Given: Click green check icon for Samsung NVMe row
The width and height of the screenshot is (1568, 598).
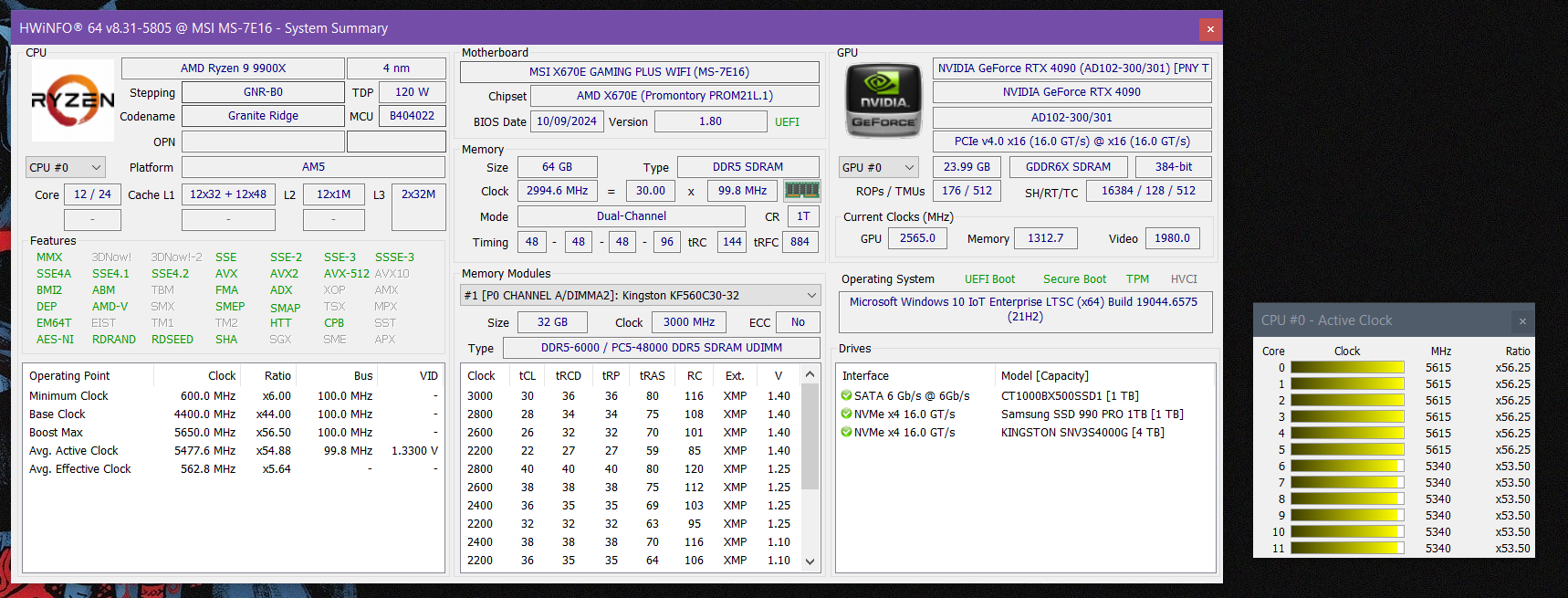Looking at the screenshot, I should [x=846, y=414].
